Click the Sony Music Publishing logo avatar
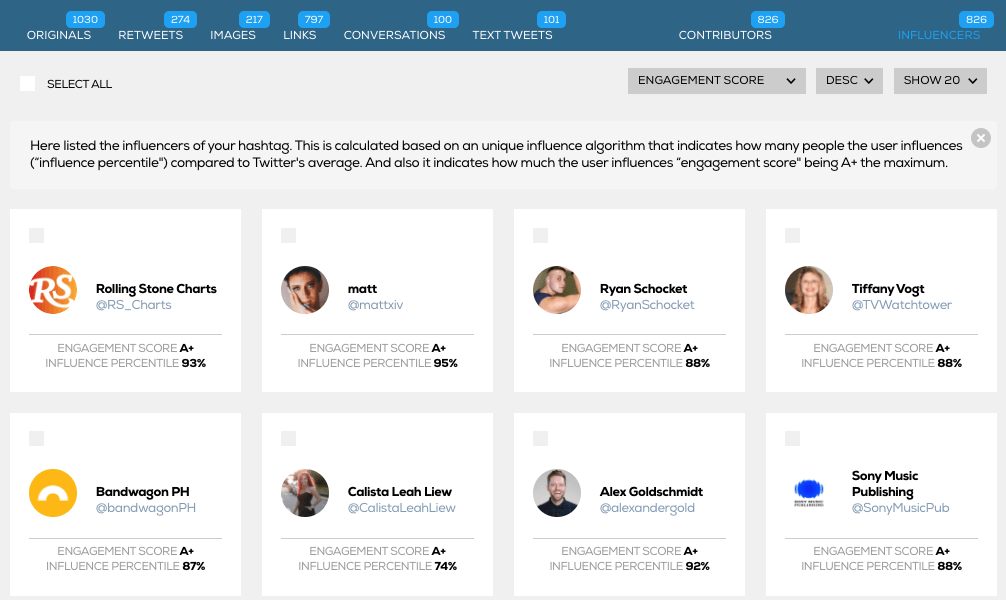Screen dimensions: 1006x600 click(809, 493)
